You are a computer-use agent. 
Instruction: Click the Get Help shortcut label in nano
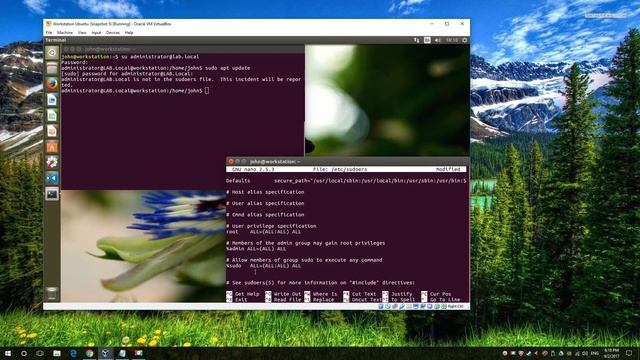pyautogui.click(x=247, y=294)
